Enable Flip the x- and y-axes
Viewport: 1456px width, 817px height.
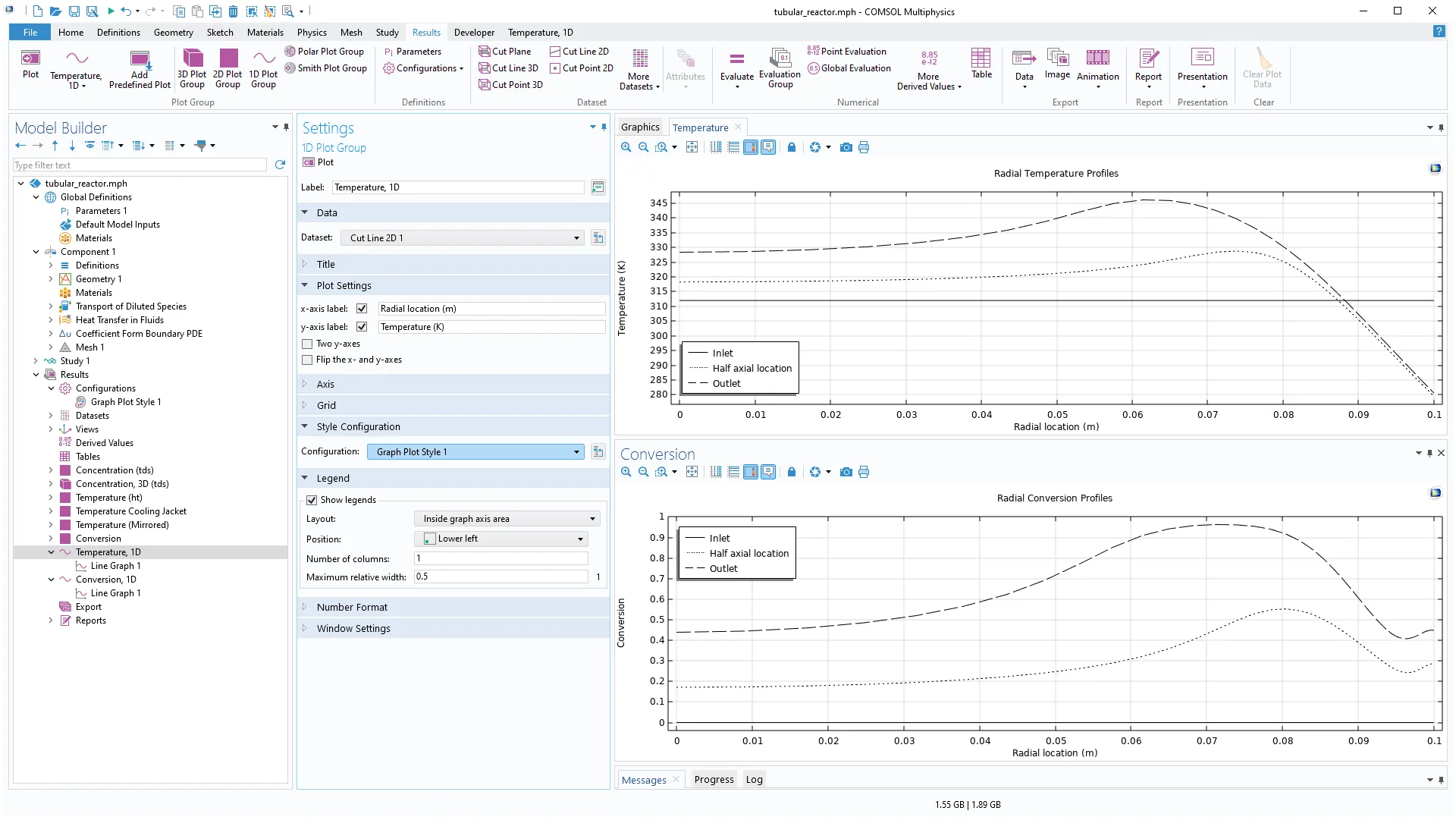tap(307, 360)
